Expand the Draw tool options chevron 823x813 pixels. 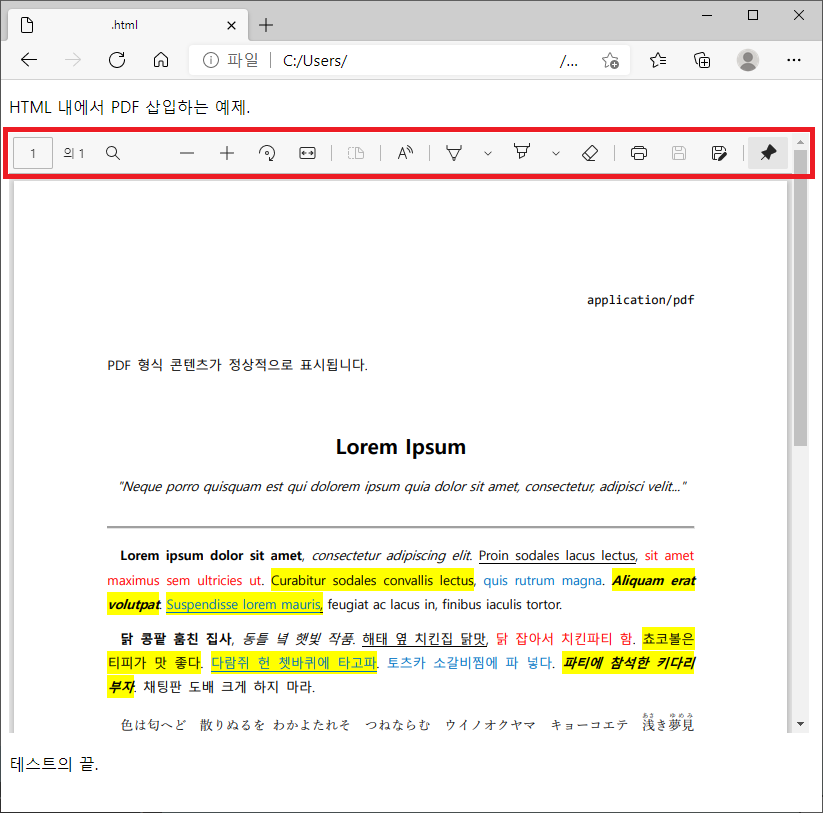(x=488, y=154)
